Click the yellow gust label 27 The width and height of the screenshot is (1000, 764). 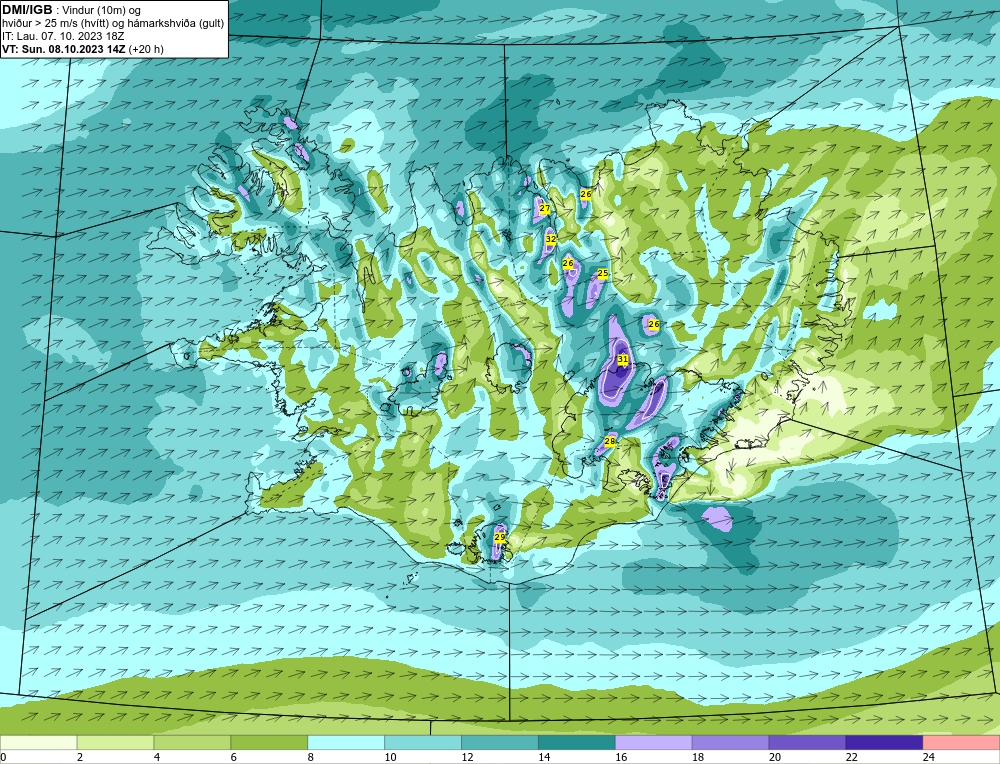coord(545,209)
